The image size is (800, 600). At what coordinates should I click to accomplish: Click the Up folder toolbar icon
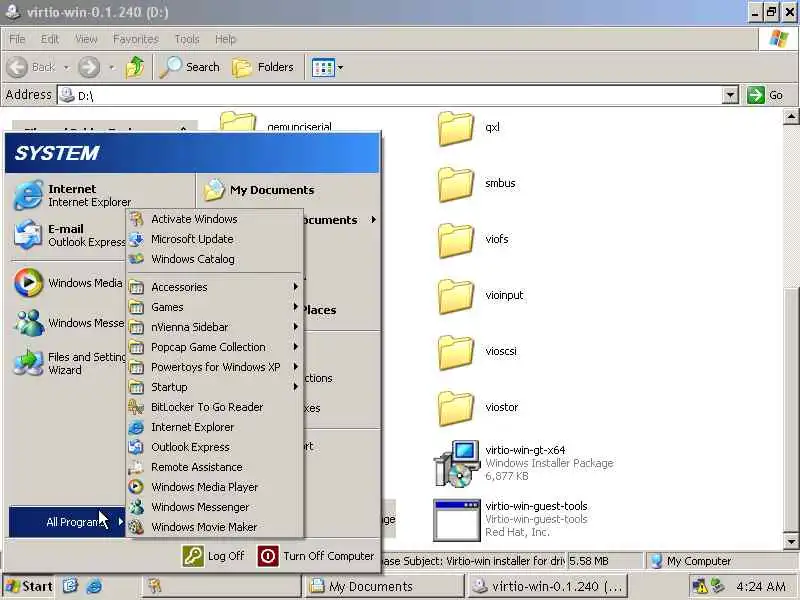(x=135, y=67)
